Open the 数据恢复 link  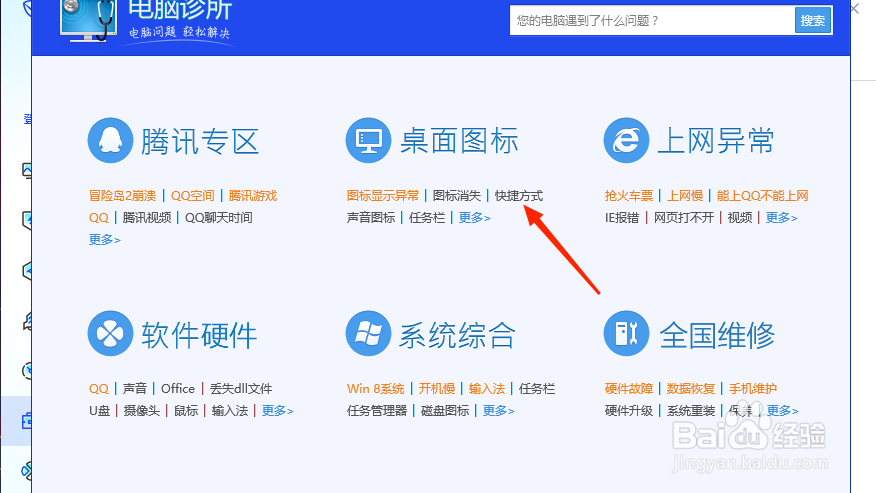click(x=691, y=388)
